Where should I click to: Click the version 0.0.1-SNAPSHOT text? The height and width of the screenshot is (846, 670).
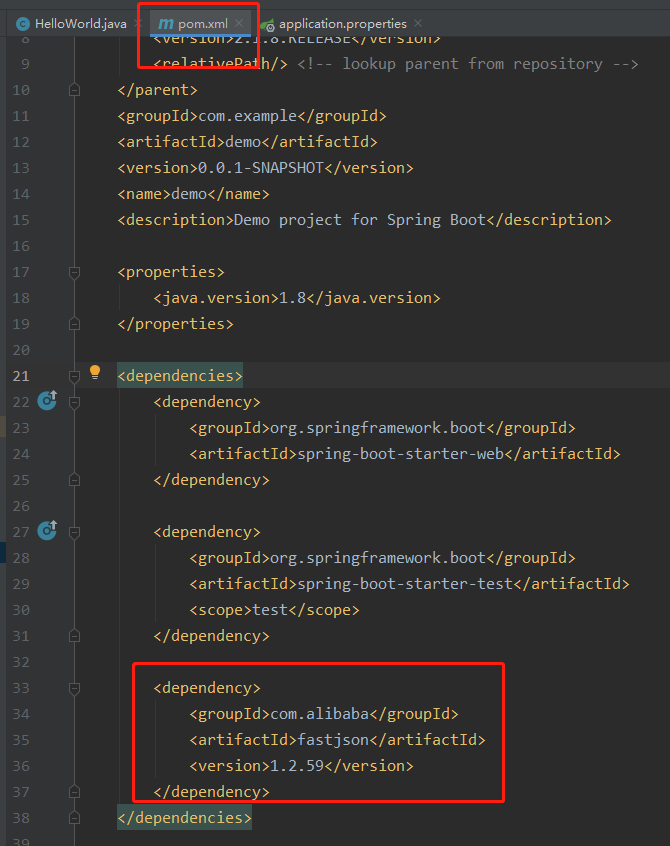[x=261, y=168]
